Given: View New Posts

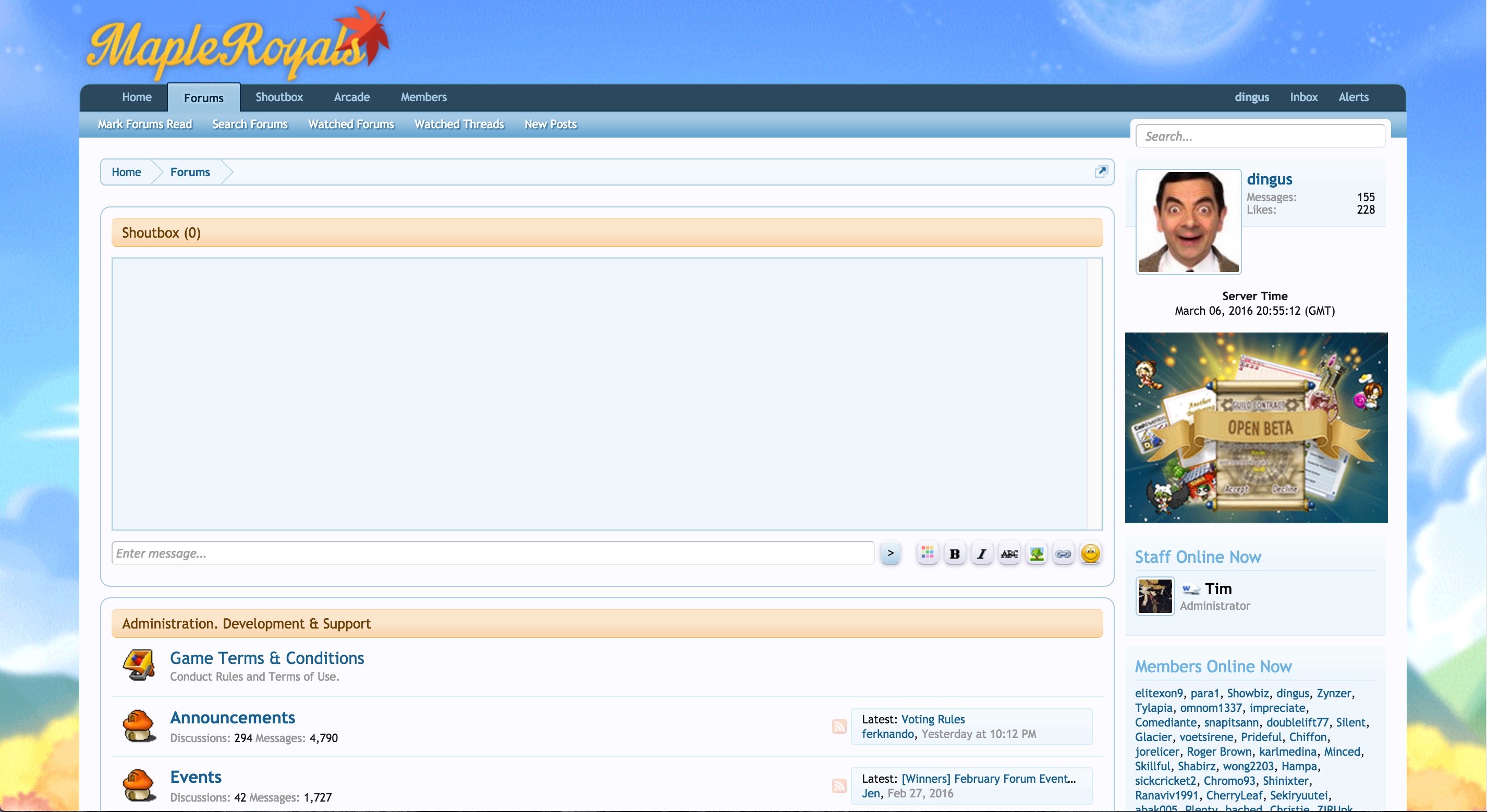Looking at the screenshot, I should pyautogui.click(x=551, y=124).
